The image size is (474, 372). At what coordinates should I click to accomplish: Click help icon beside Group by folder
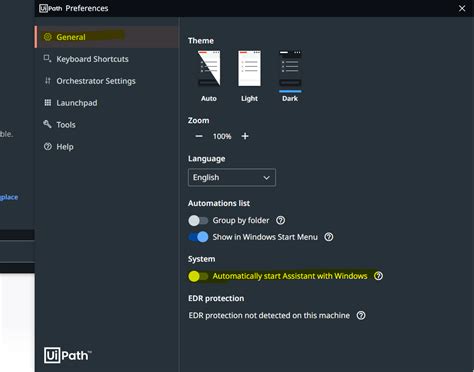281,220
